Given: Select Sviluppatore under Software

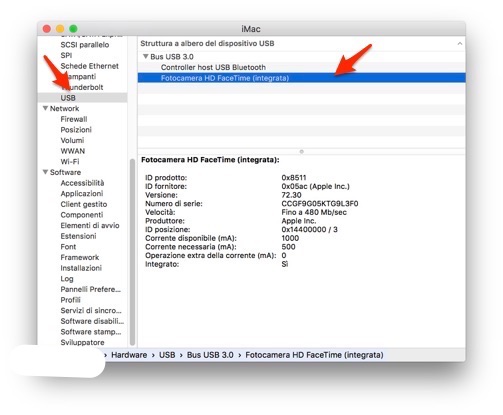Looking at the screenshot, I should pyautogui.click(x=82, y=343).
